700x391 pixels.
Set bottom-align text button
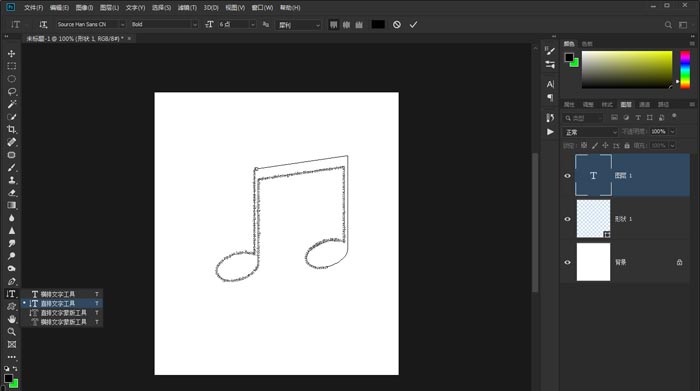click(x=359, y=25)
